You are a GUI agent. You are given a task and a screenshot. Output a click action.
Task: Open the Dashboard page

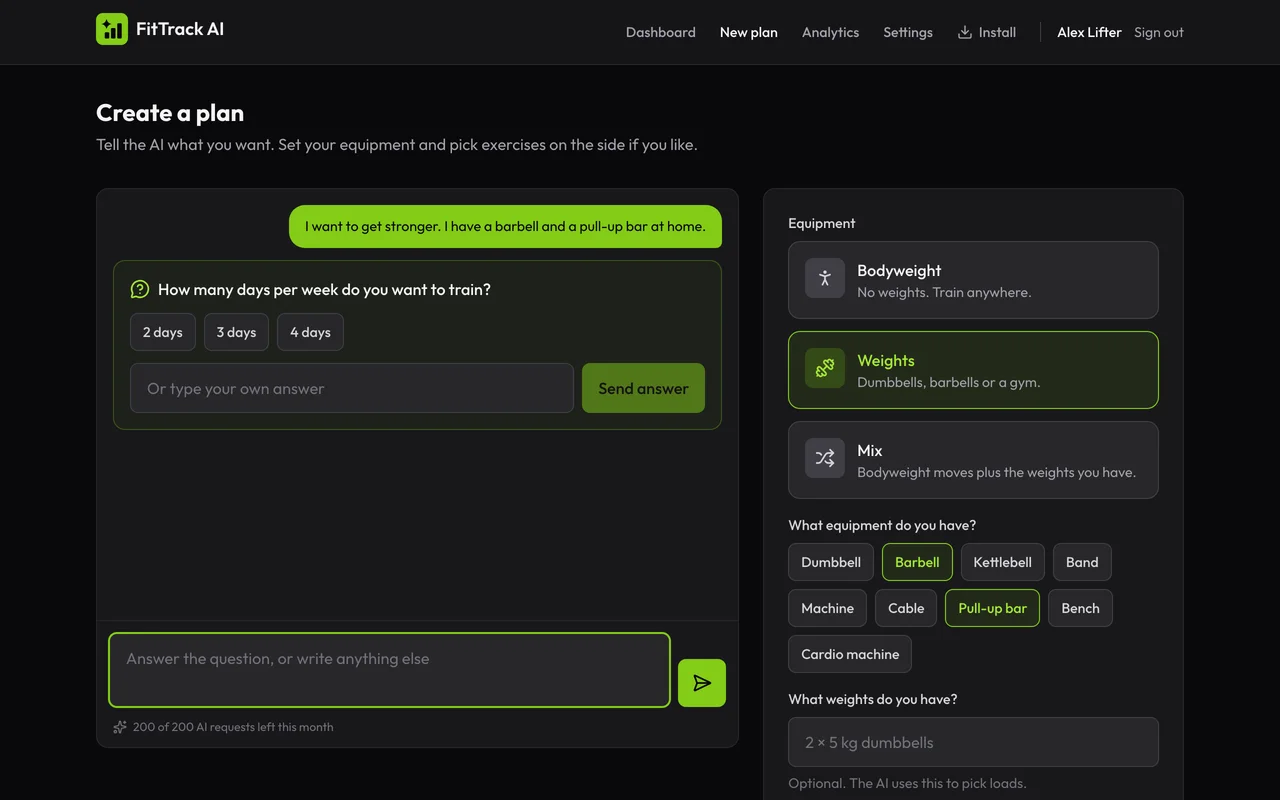click(661, 32)
